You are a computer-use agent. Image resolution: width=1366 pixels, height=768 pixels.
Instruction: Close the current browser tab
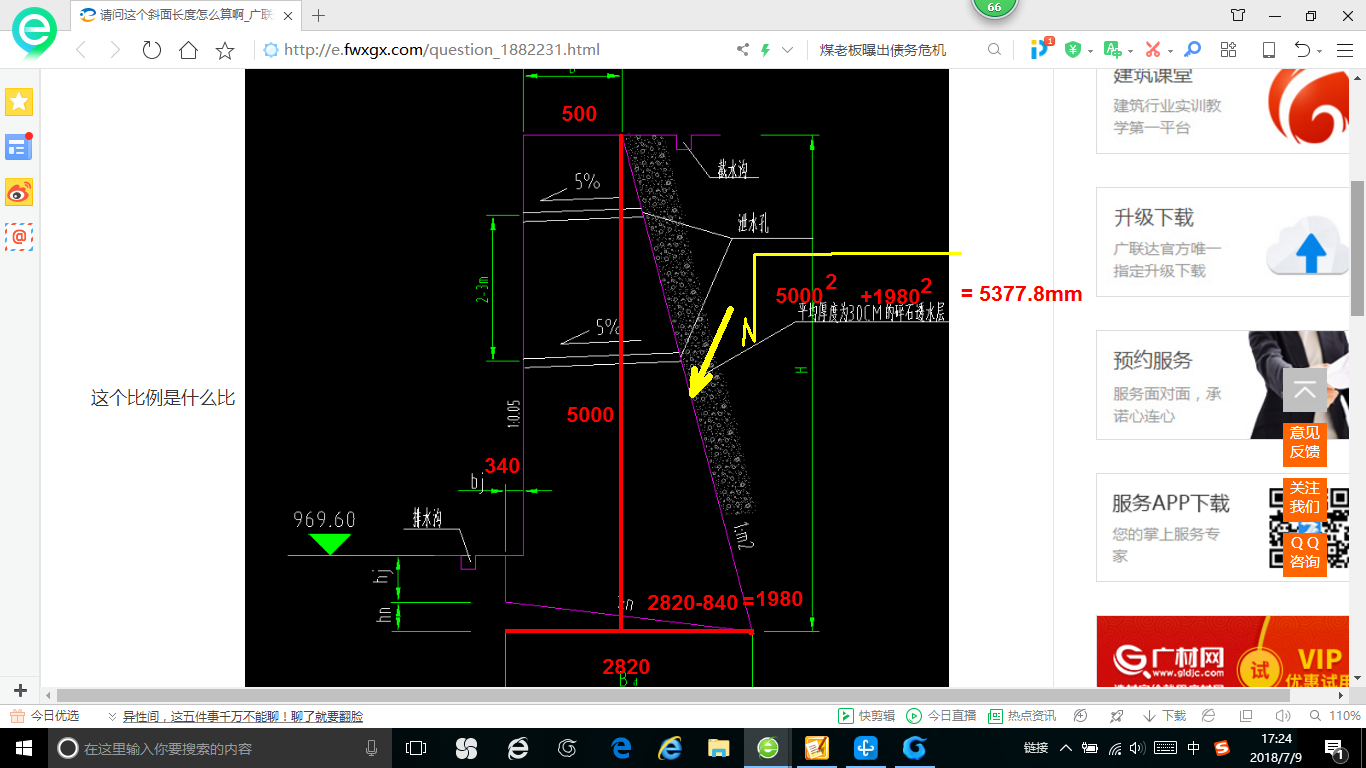290,16
